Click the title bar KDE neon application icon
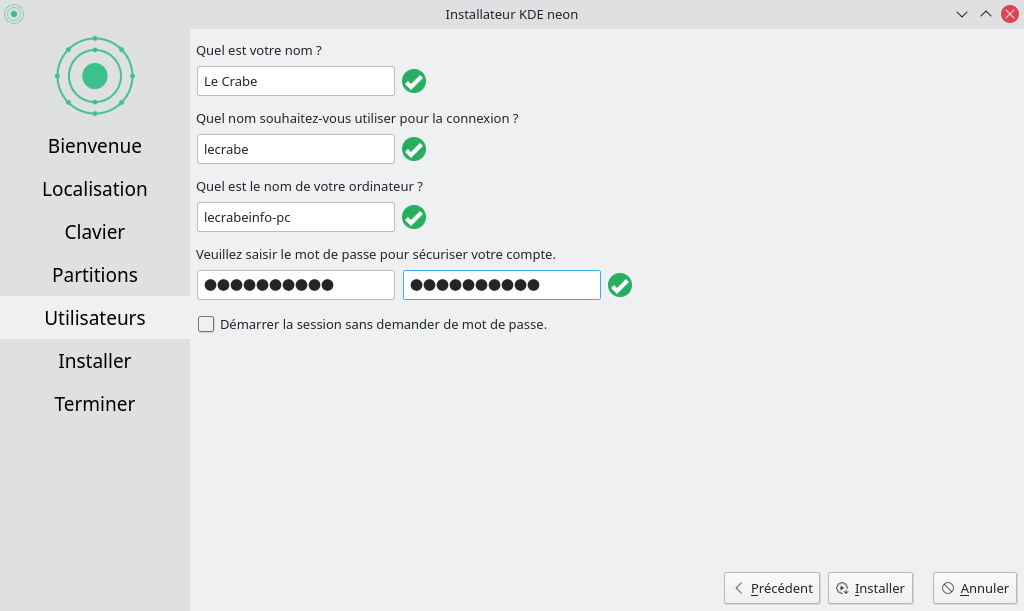Image resolution: width=1024 pixels, height=611 pixels. tap(14, 14)
